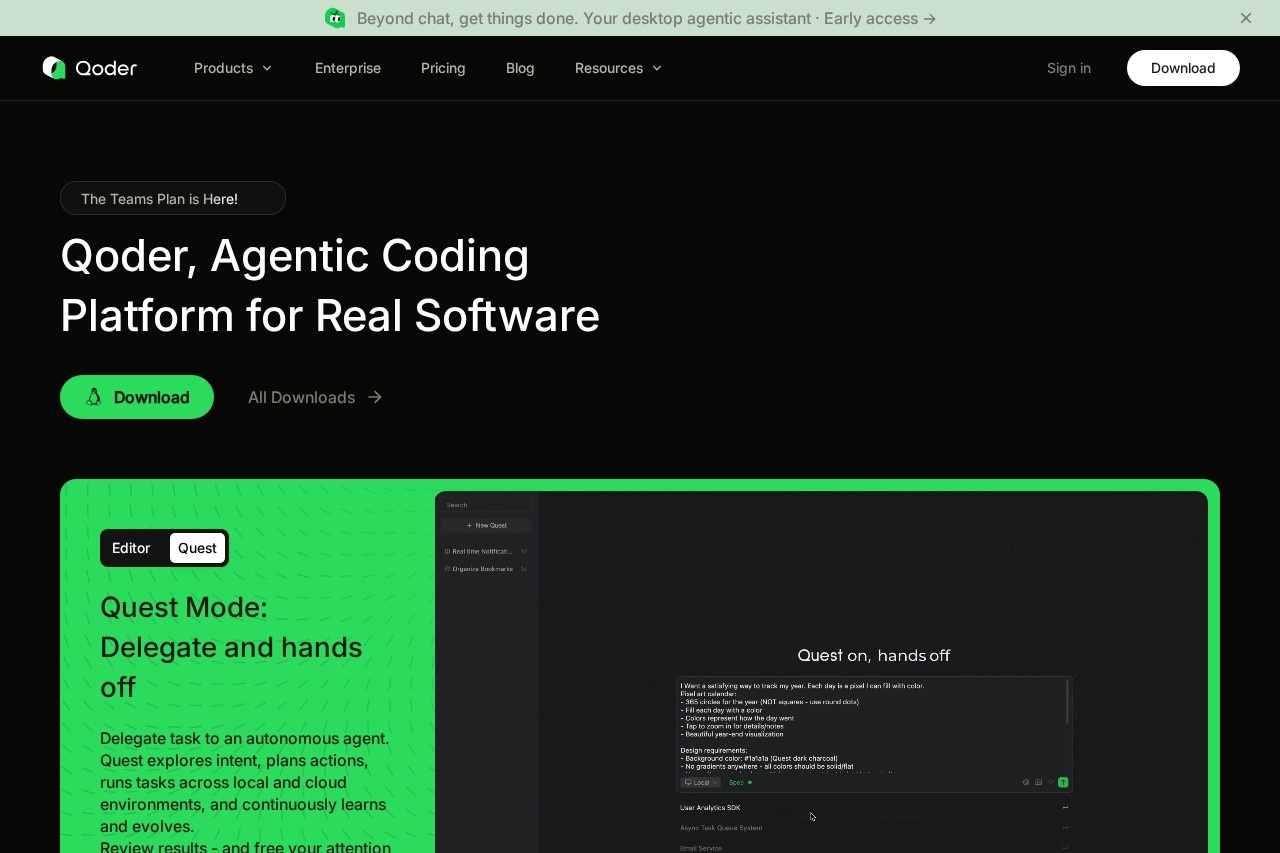Screen dimensions: 1280x853
Task: Click the sparkle enhance icon in the prompt box
Action: tap(1050, 782)
